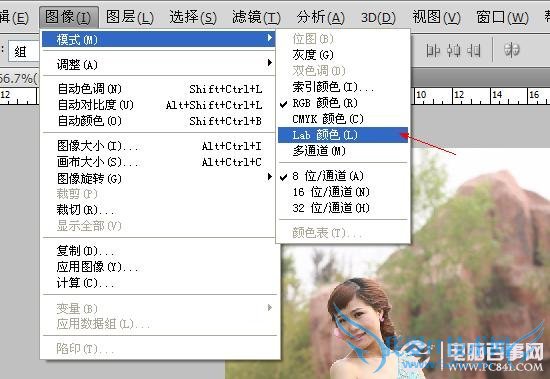The width and height of the screenshot is (550, 379).
Task: Click the auto-align layers icon
Action: click(511, 50)
